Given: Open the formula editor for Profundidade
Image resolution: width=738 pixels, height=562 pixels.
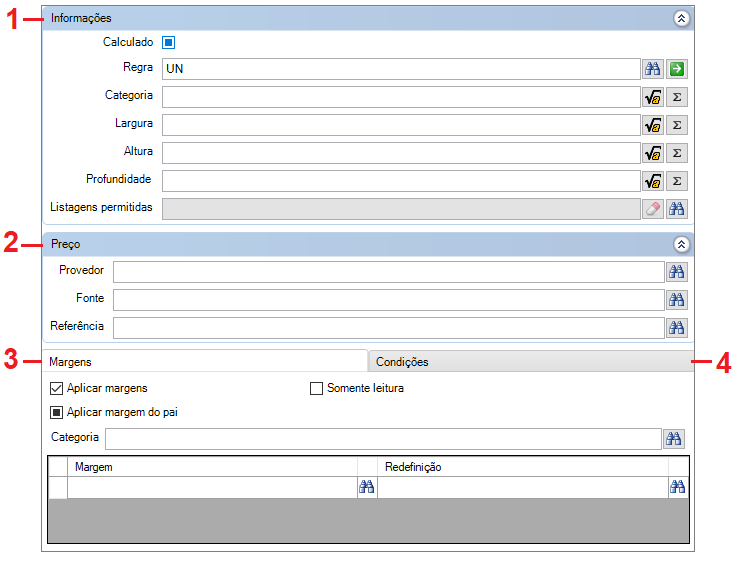Looking at the screenshot, I should click(652, 181).
